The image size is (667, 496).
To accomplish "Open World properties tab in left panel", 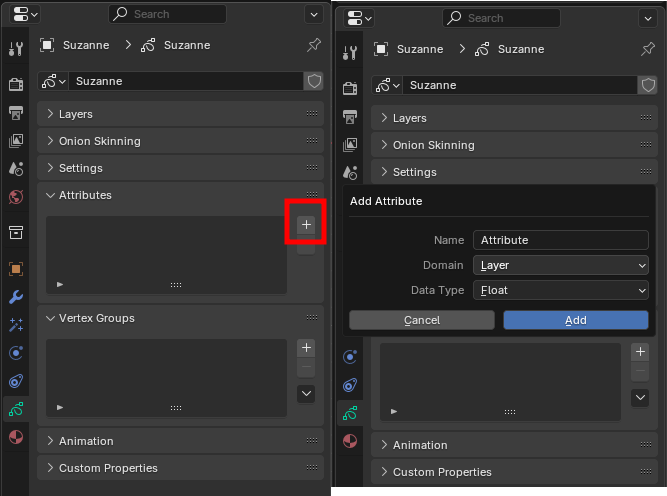I will (16, 197).
